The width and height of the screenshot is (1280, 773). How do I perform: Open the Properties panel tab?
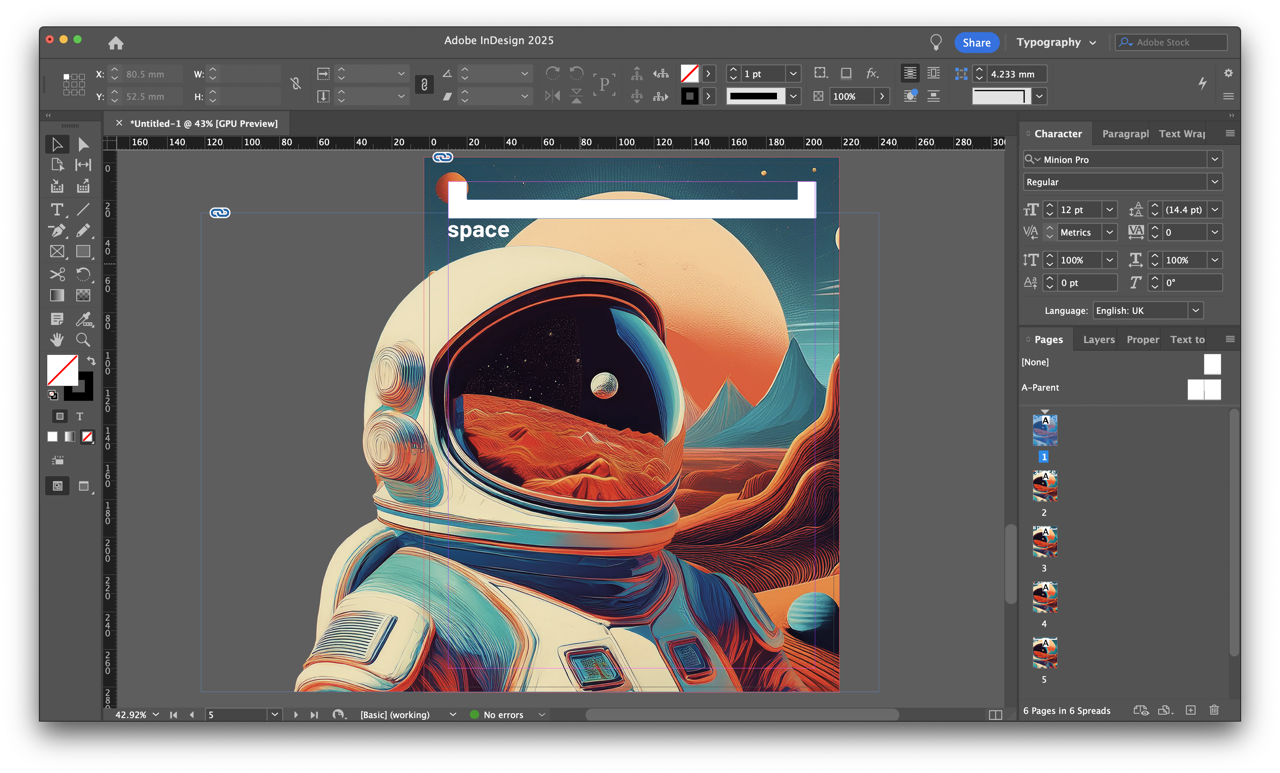click(1143, 340)
